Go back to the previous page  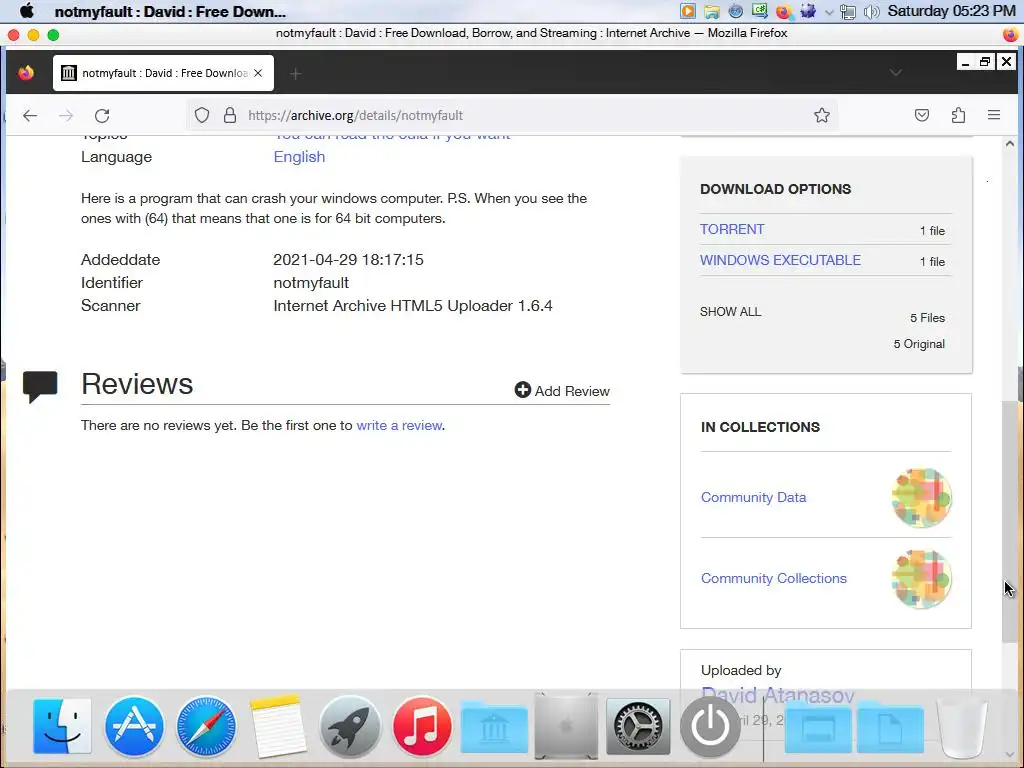(30, 116)
